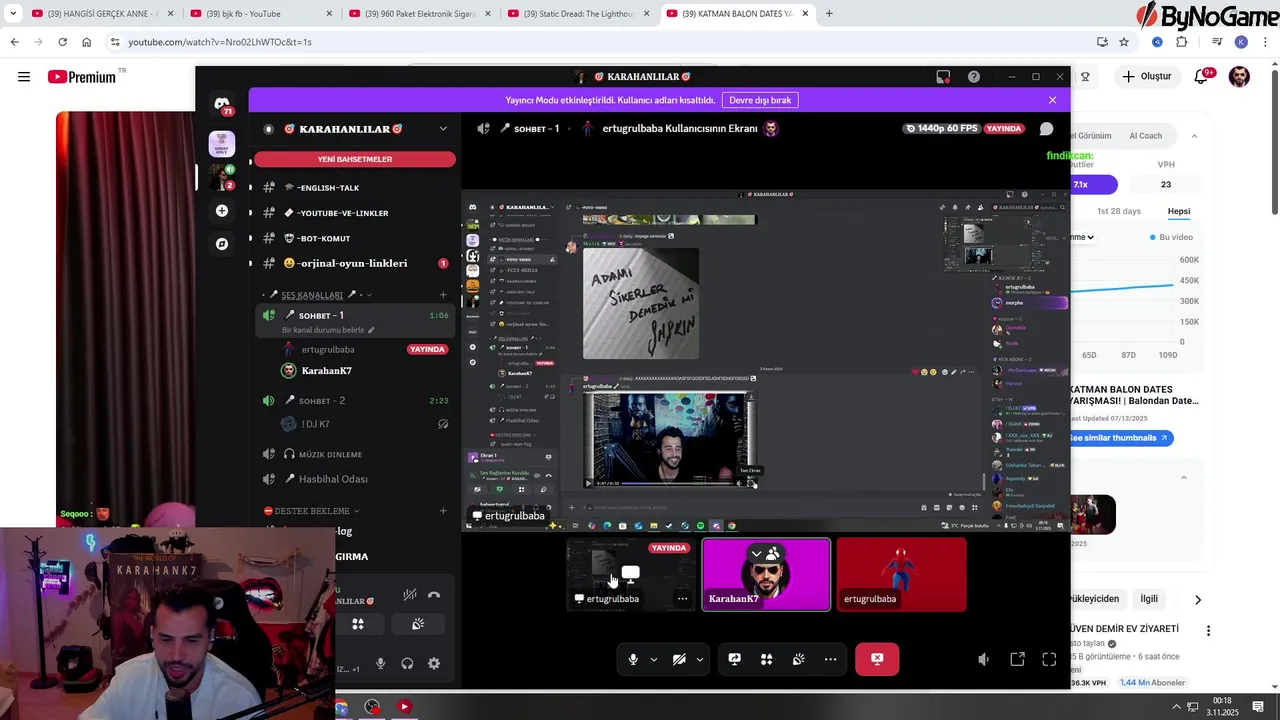Image resolution: width=1280 pixels, height=720 pixels.
Task: Share your screen in call controls
Action: point(735,659)
